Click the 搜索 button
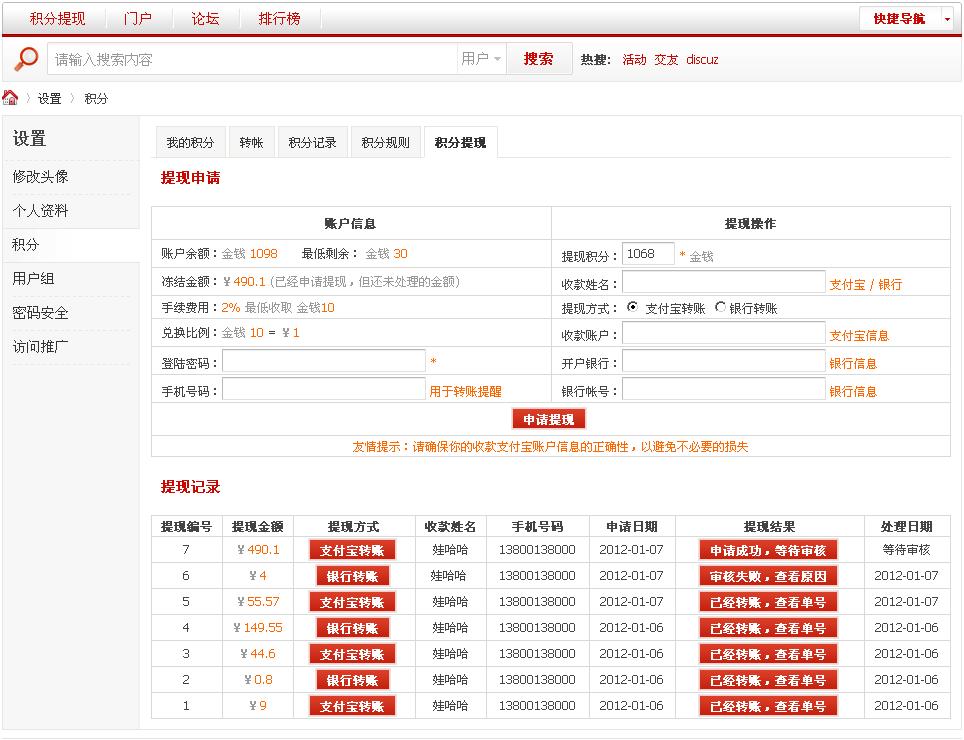The height and width of the screenshot is (740, 964). pyautogui.click(x=539, y=59)
